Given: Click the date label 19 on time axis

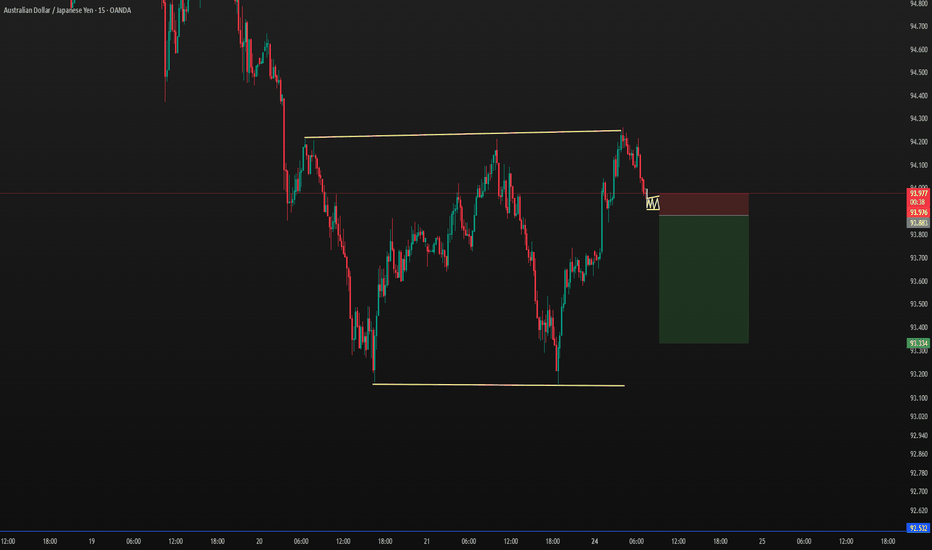Looking at the screenshot, I should 92,542.
